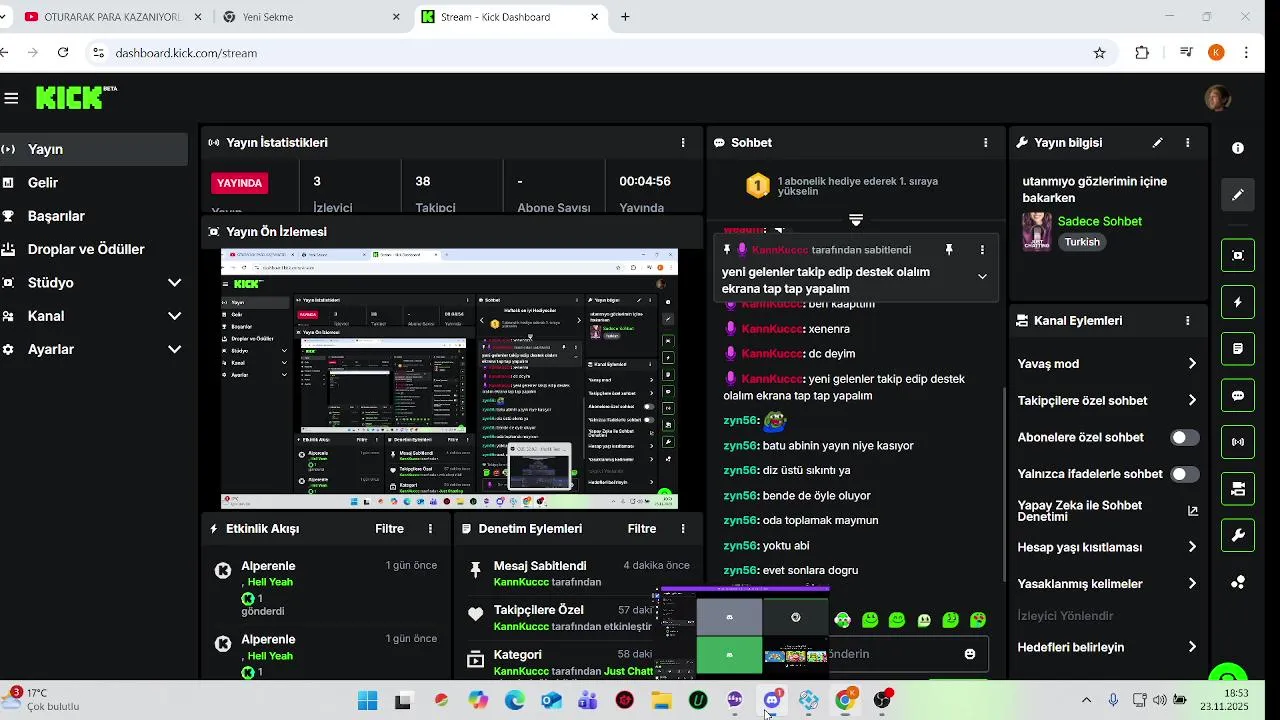Open Filtre in Denetim Eylemleri panel
1280x720 pixels.
(x=642, y=529)
